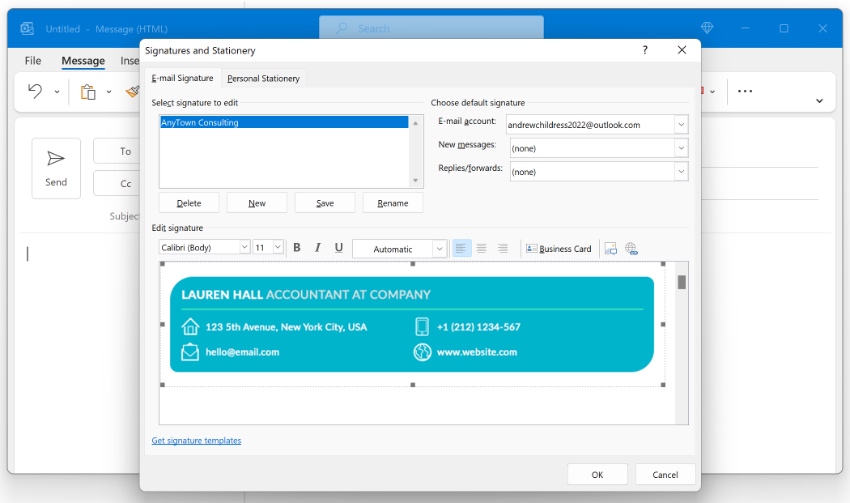The height and width of the screenshot is (503, 850).
Task: Open the Automatic font color dropdown
Action: [x=439, y=249]
